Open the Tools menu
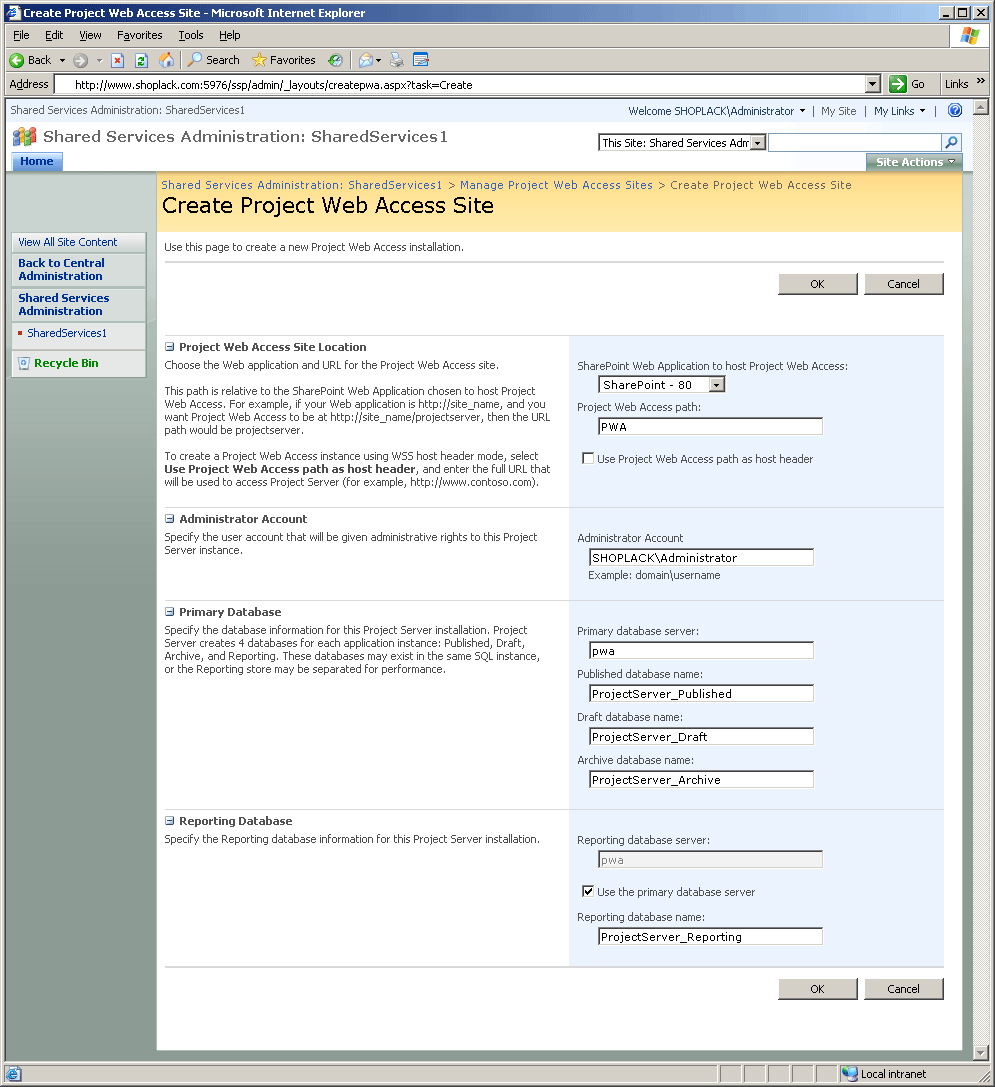 point(191,35)
